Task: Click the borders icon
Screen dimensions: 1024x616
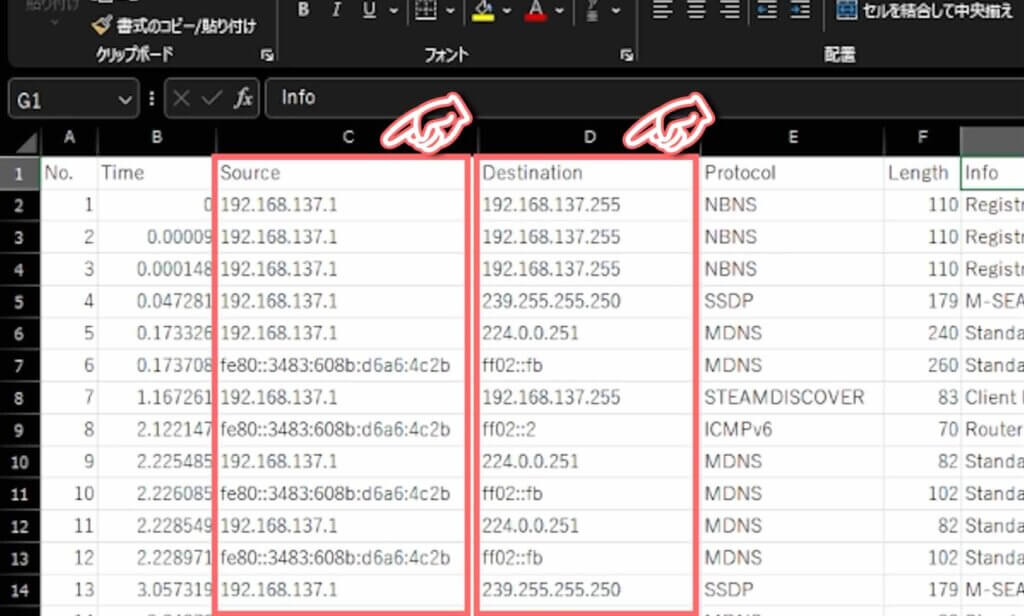Action: (426, 11)
